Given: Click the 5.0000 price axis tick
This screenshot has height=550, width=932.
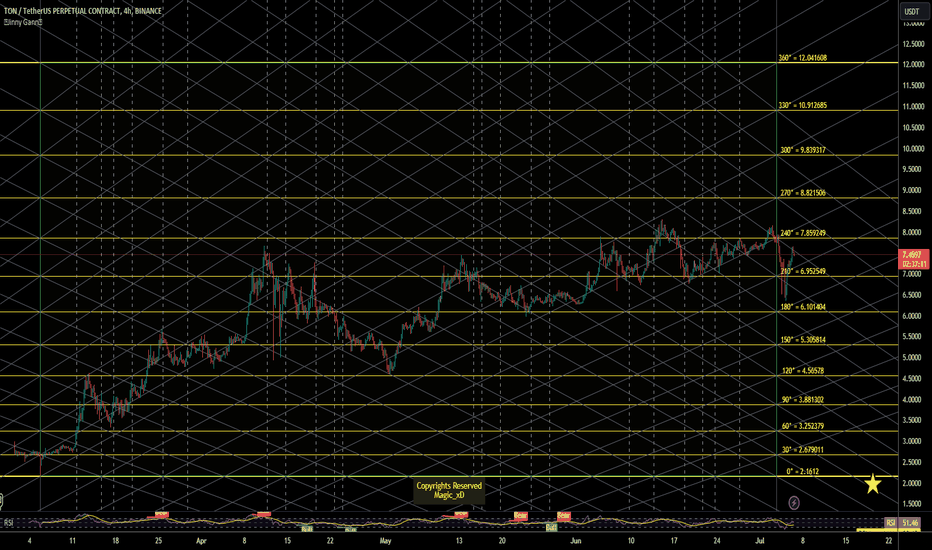Looking at the screenshot, I should (913, 357).
